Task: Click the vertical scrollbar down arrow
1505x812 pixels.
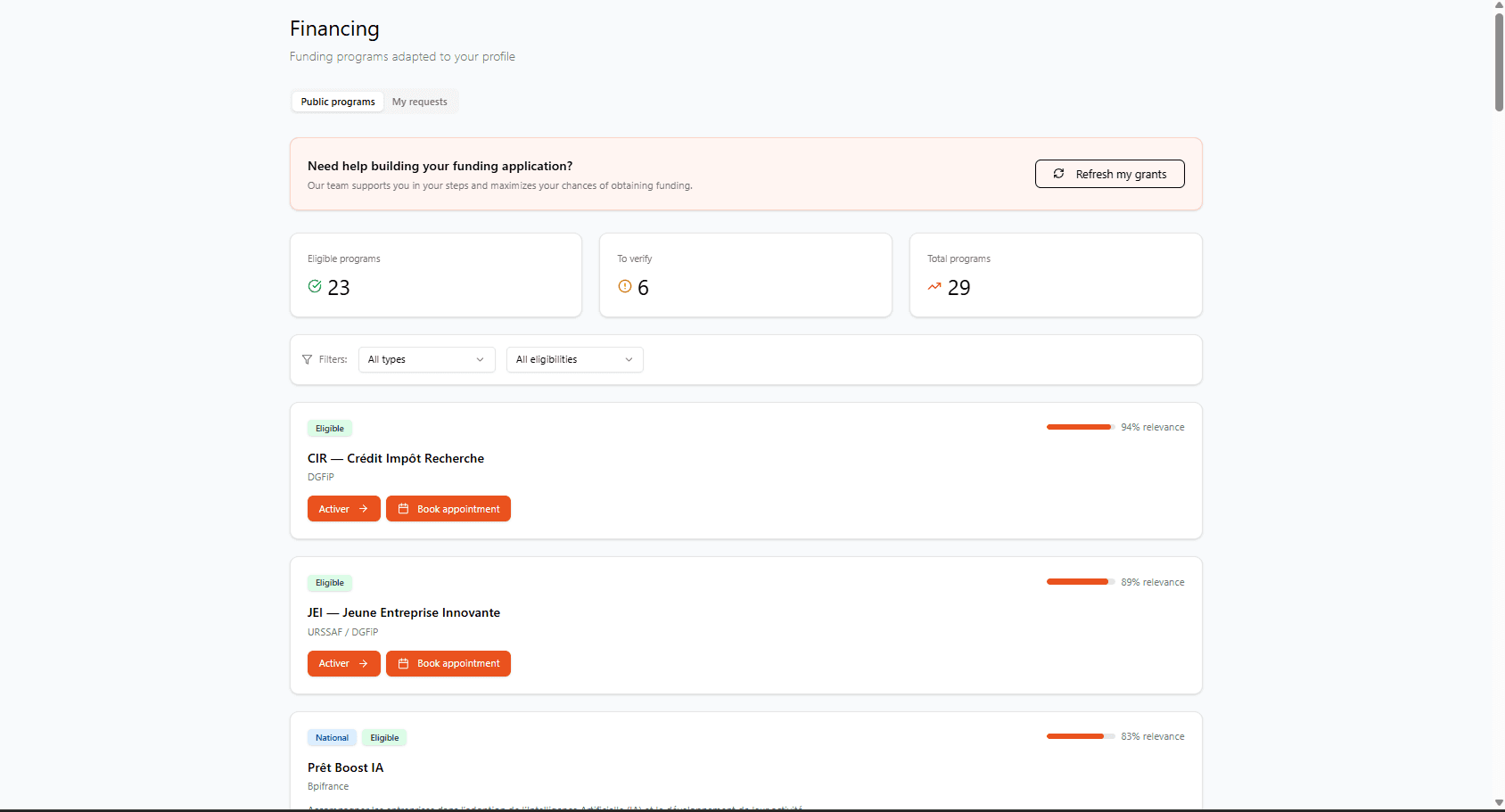Action: click(1497, 804)
